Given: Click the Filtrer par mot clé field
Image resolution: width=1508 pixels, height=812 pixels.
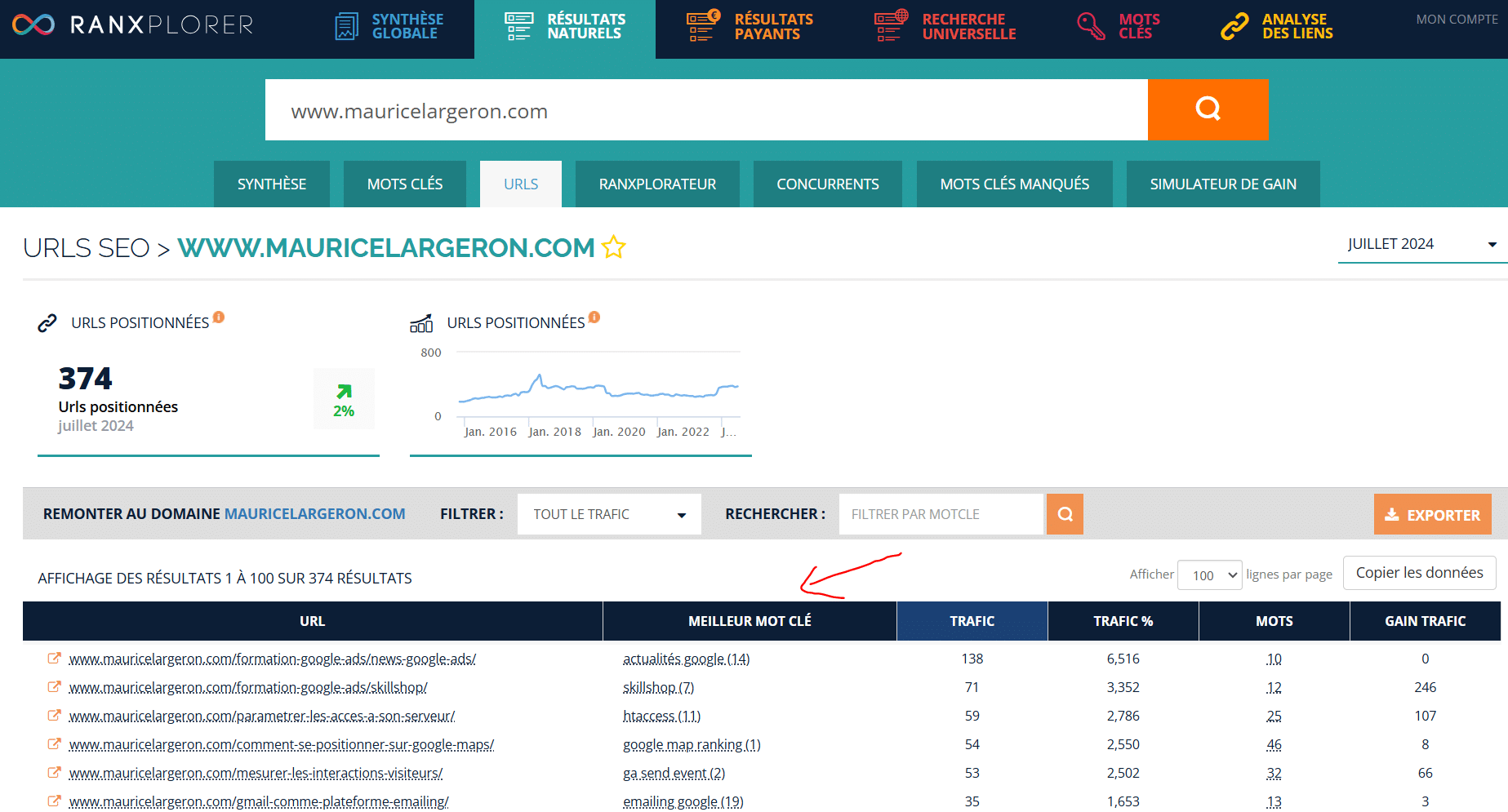Looking at the screenshot, I should [x=941, y=514].
